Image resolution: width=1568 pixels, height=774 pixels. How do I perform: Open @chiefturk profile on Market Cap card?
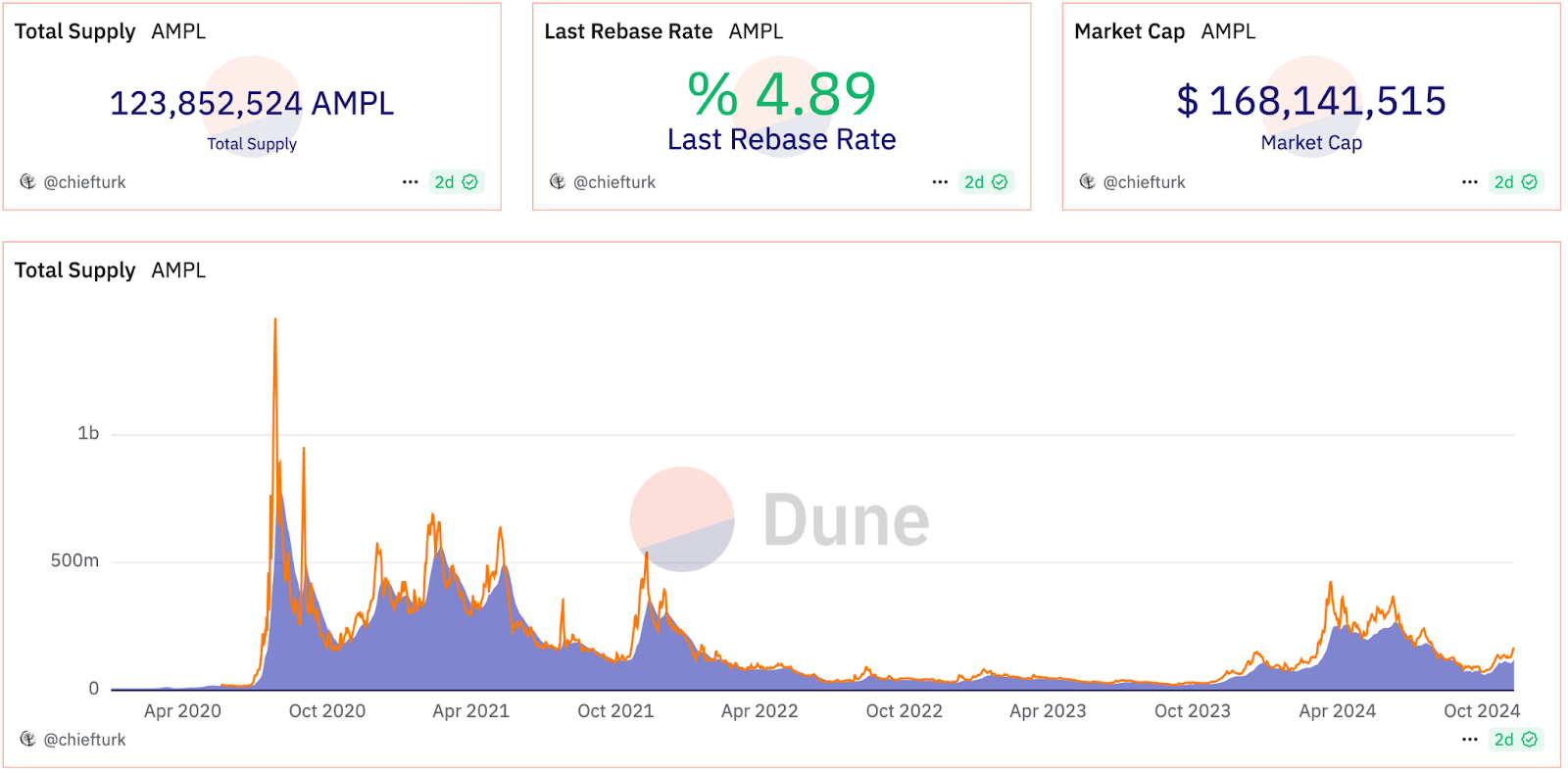(x=1144, y=182)
